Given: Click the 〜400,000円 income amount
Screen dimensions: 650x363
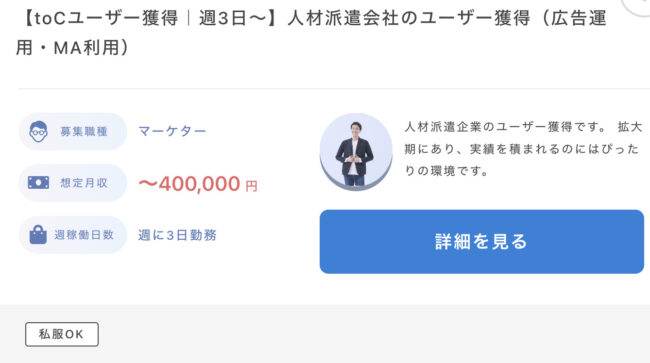Looking at the screenshot, I should pos(198,184).
